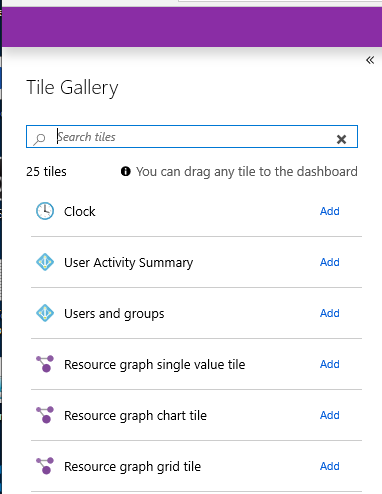Add the Users and groups tile
This screenshot has height=494, width=382.
click(x=330, y=313)
